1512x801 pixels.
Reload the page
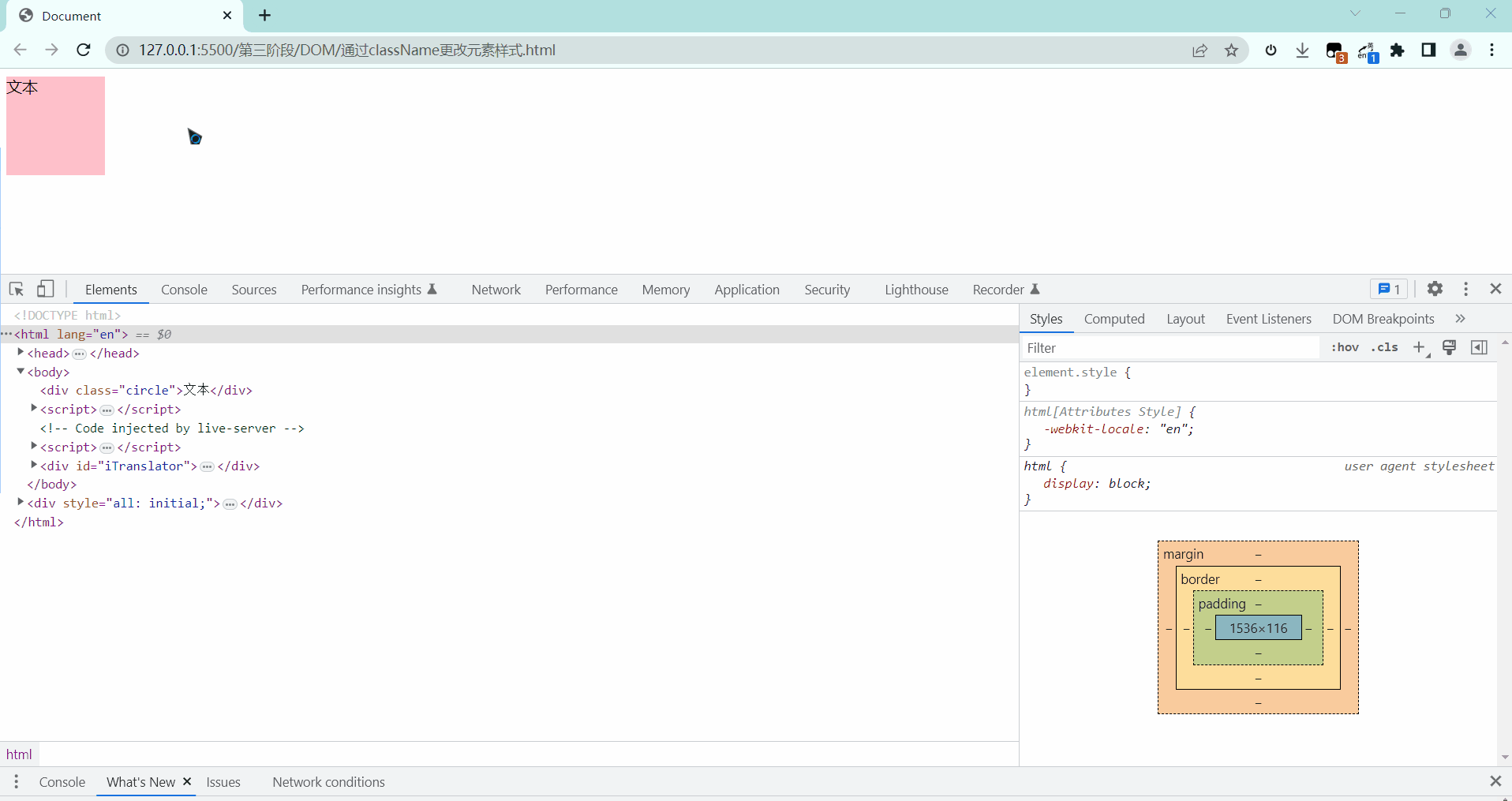pyautogui.click(x=84, y=50)
